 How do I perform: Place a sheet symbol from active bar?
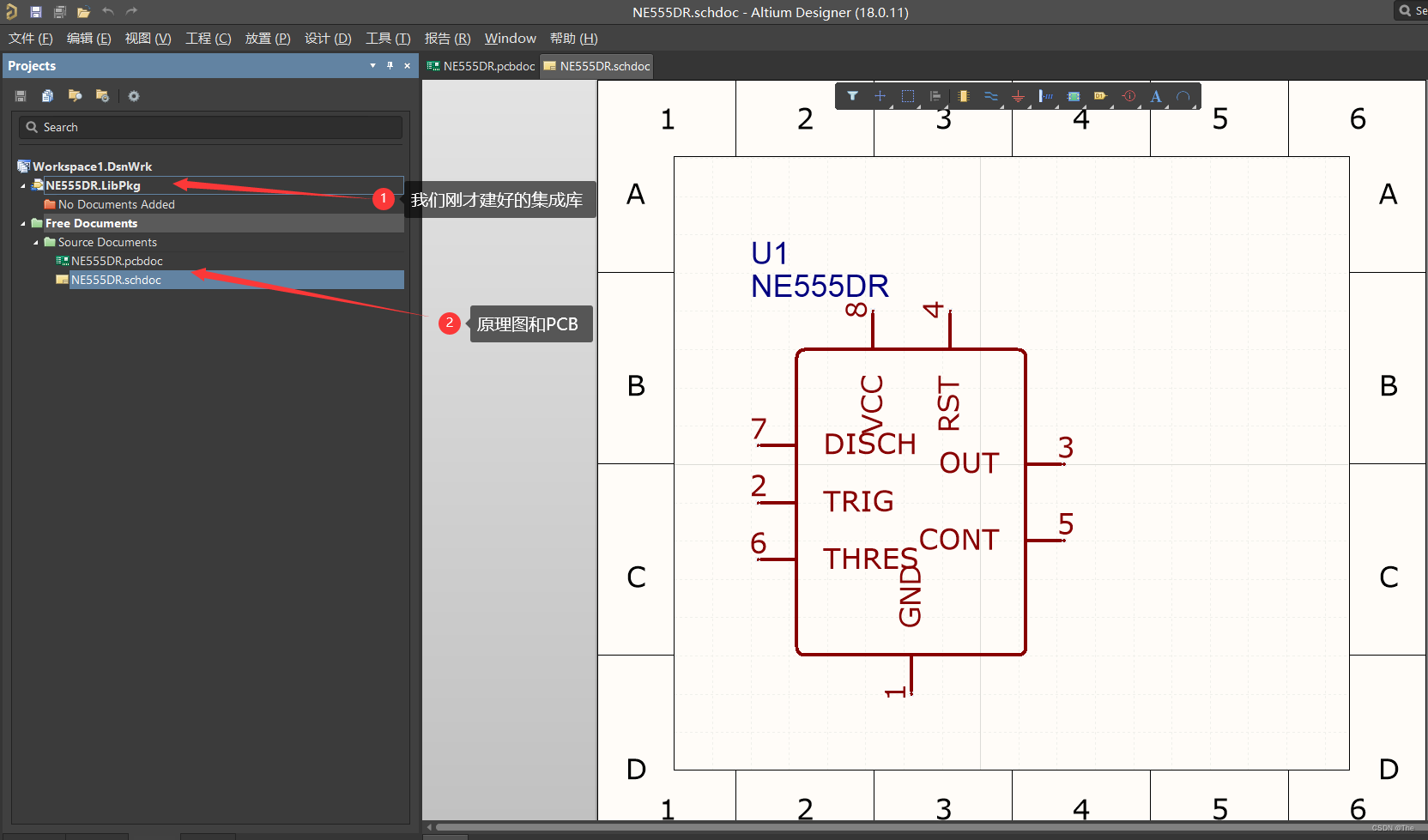point(1074,96)
